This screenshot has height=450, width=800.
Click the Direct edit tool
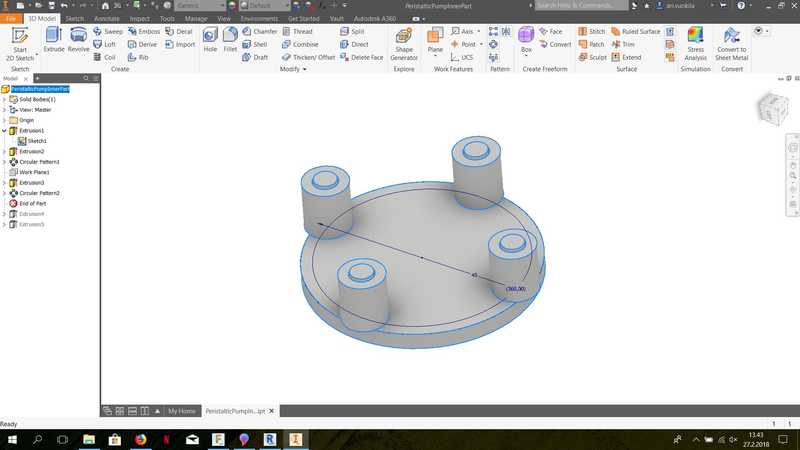[354, 44]
